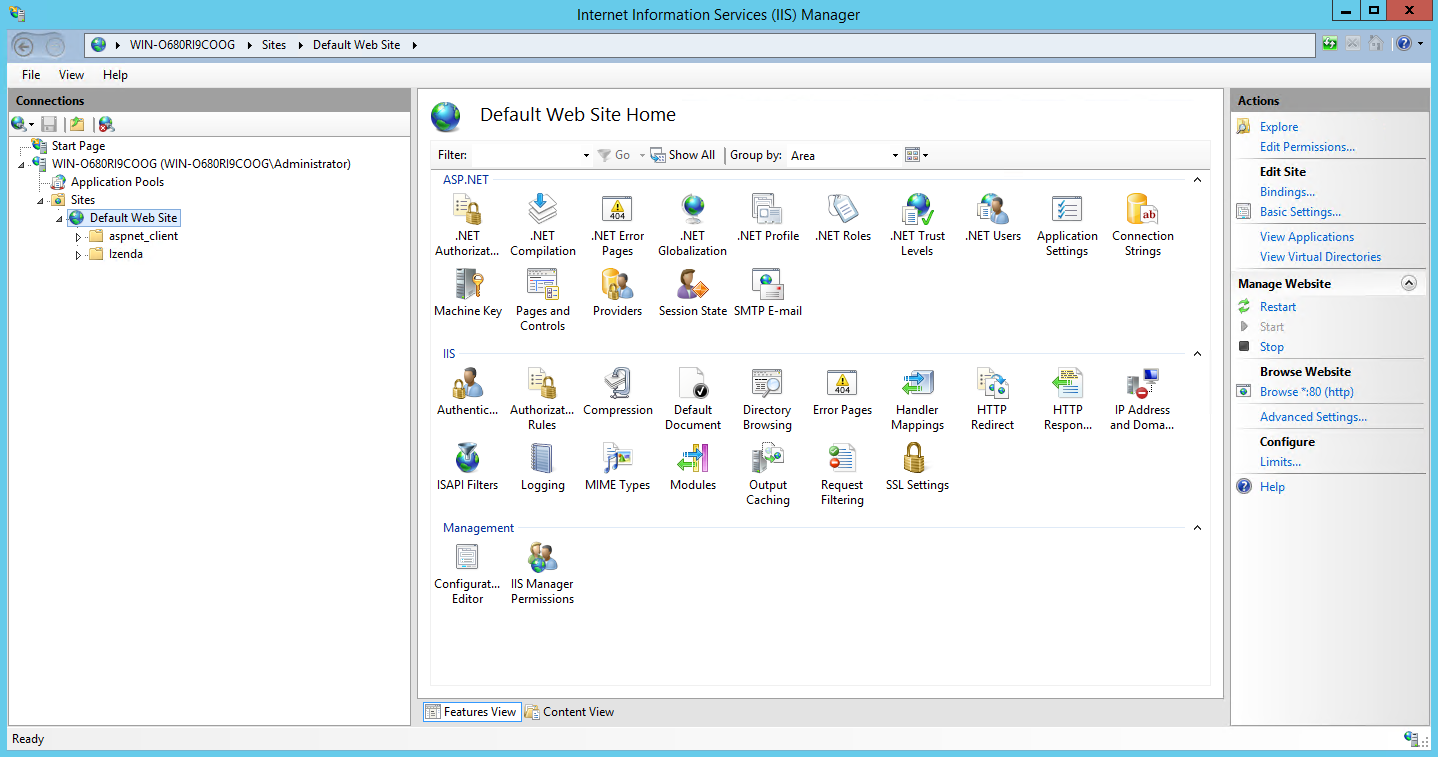This screenshot has height=757, width=1438.
Task: Stop the website via Actions pane
Action: pos(1272,347)
